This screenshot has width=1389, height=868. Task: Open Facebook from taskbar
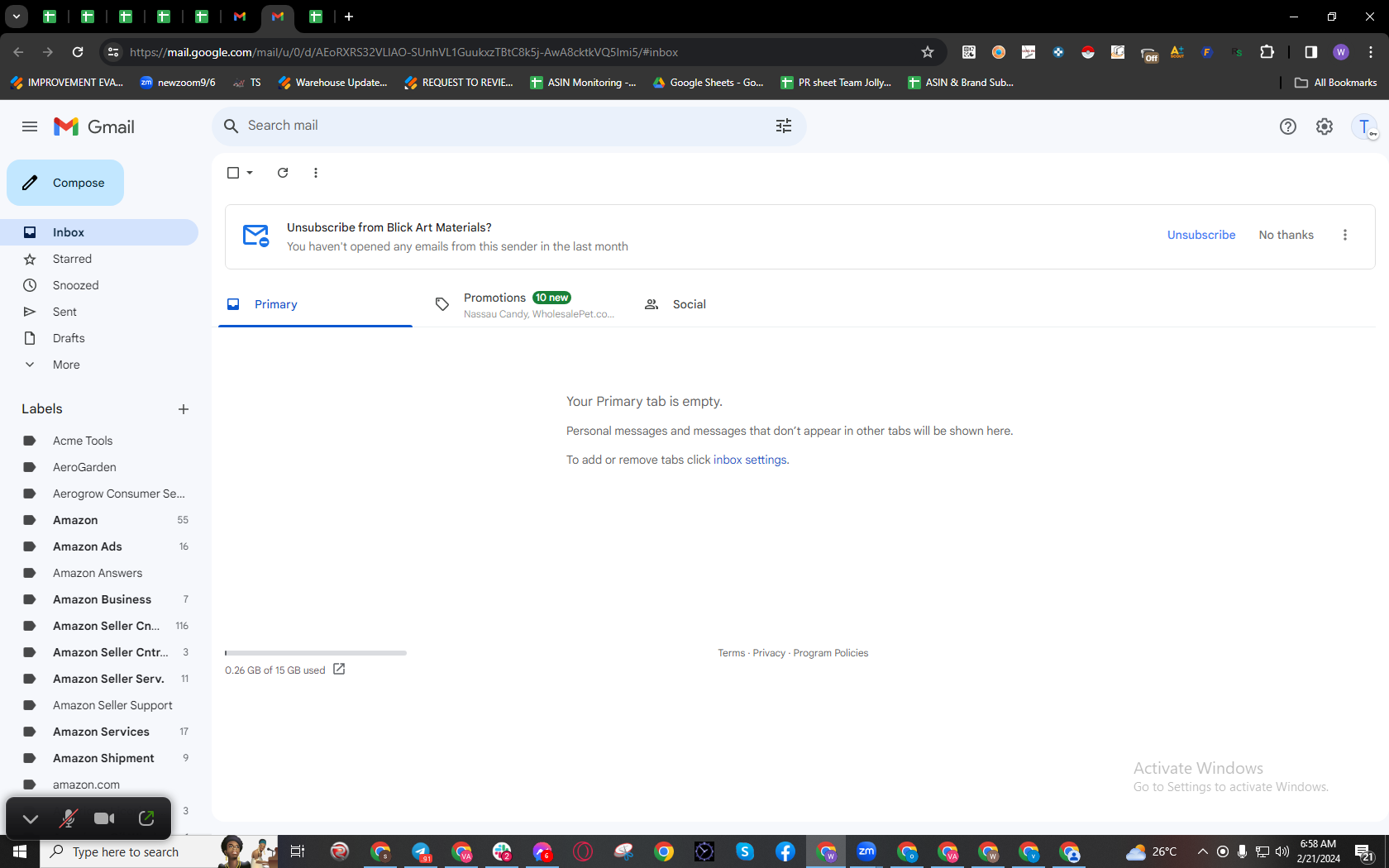(x=785, y=851)
